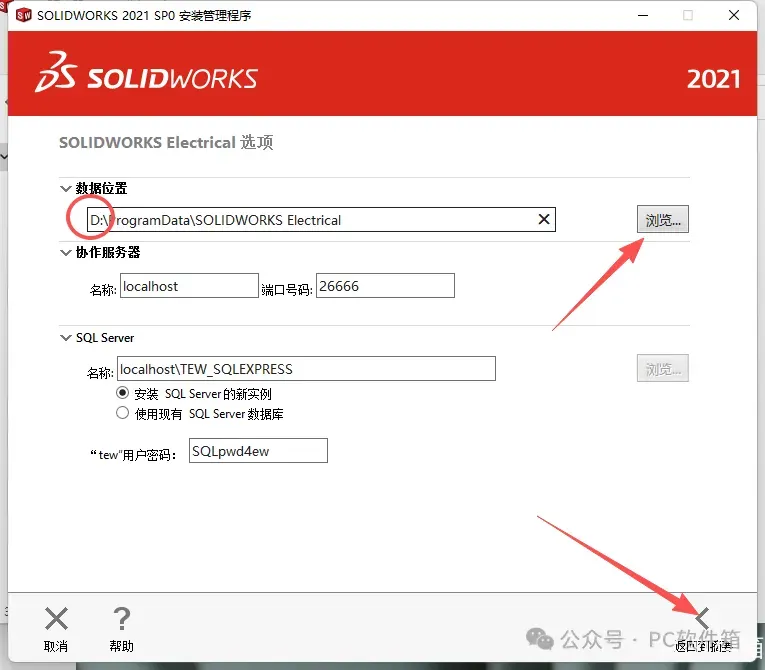
Task: Edit the SQL Server name field
Action: point(306,368)
